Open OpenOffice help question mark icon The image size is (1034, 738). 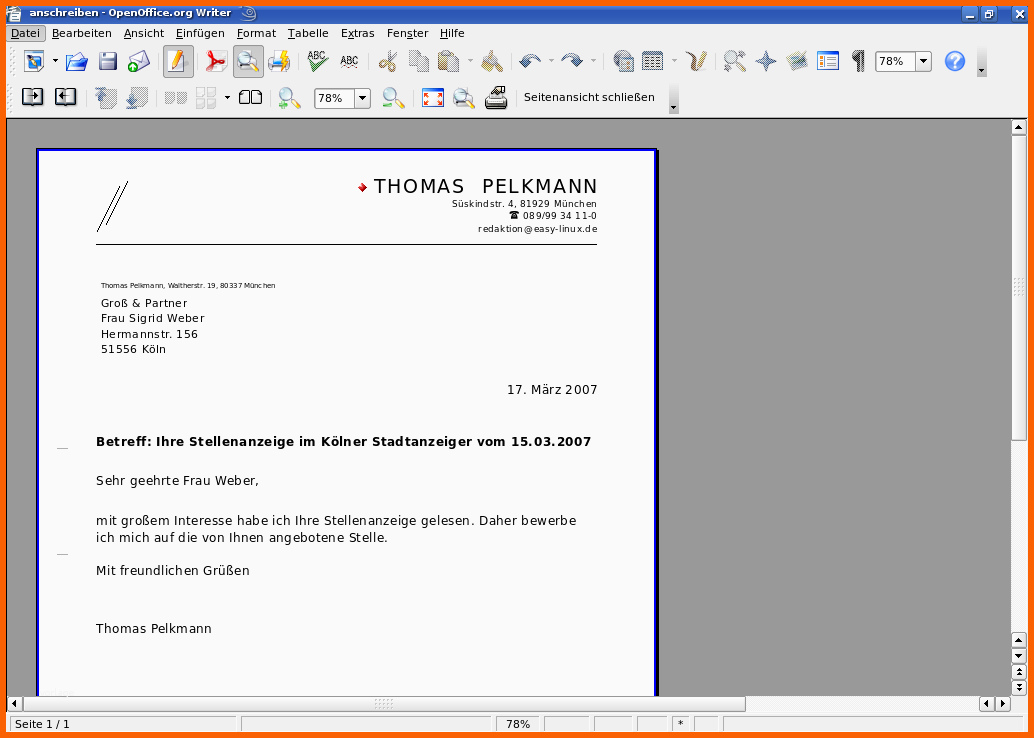pyautogui.click(x=955, y=62)
